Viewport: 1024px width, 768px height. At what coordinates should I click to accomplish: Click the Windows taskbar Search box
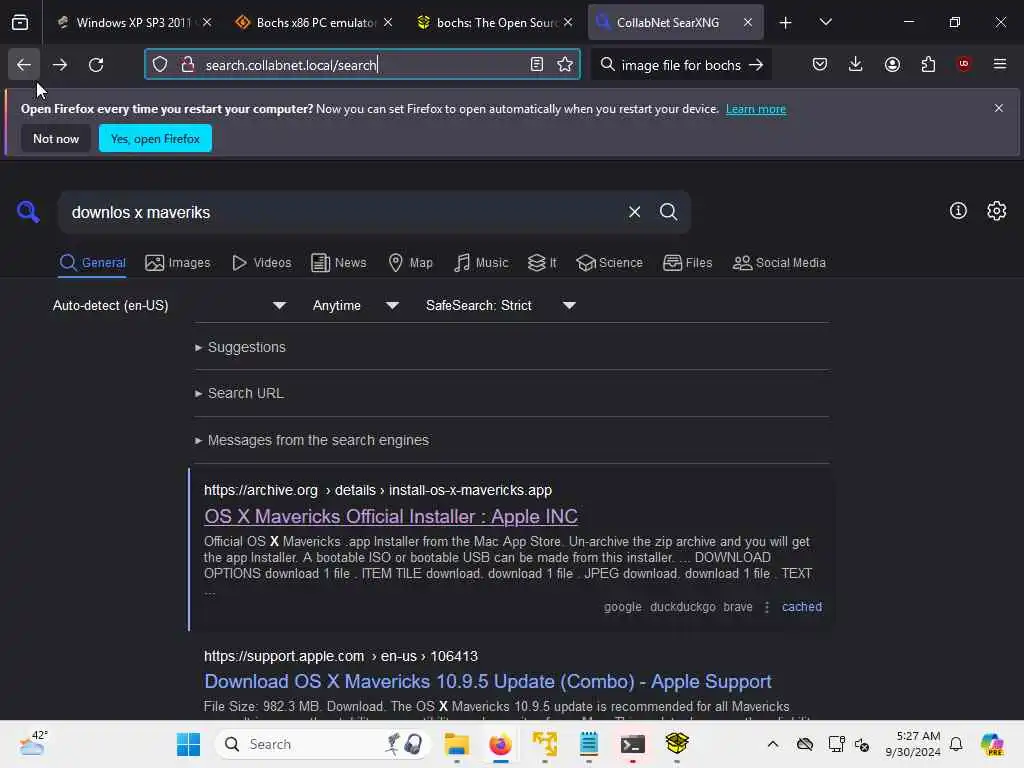[323, 744]
